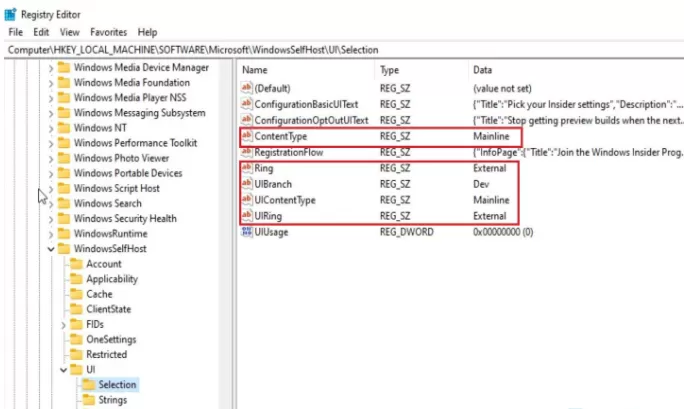Click the Ring string value icon

pos(247,168)
